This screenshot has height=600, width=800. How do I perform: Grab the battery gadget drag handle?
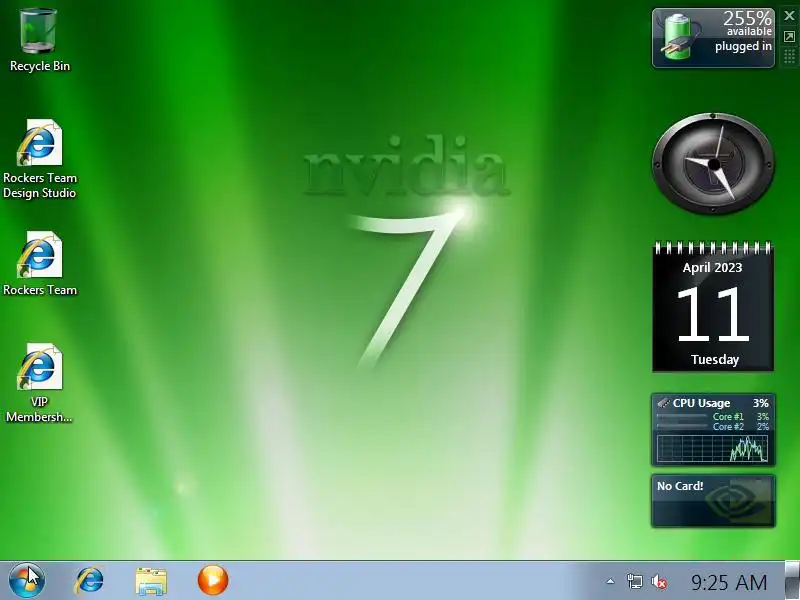tap(789, 56)
